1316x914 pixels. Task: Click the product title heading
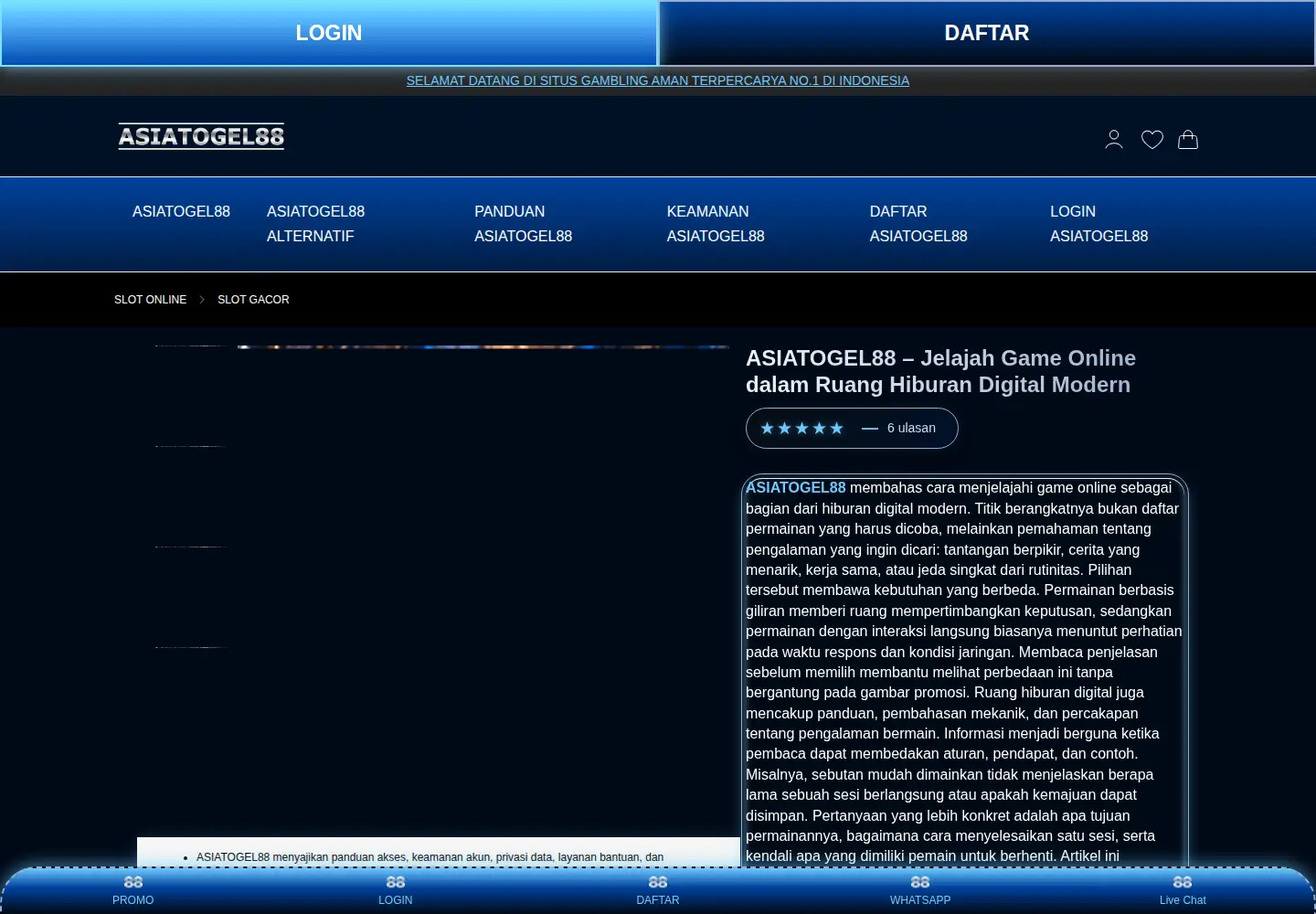coord(940,371)
